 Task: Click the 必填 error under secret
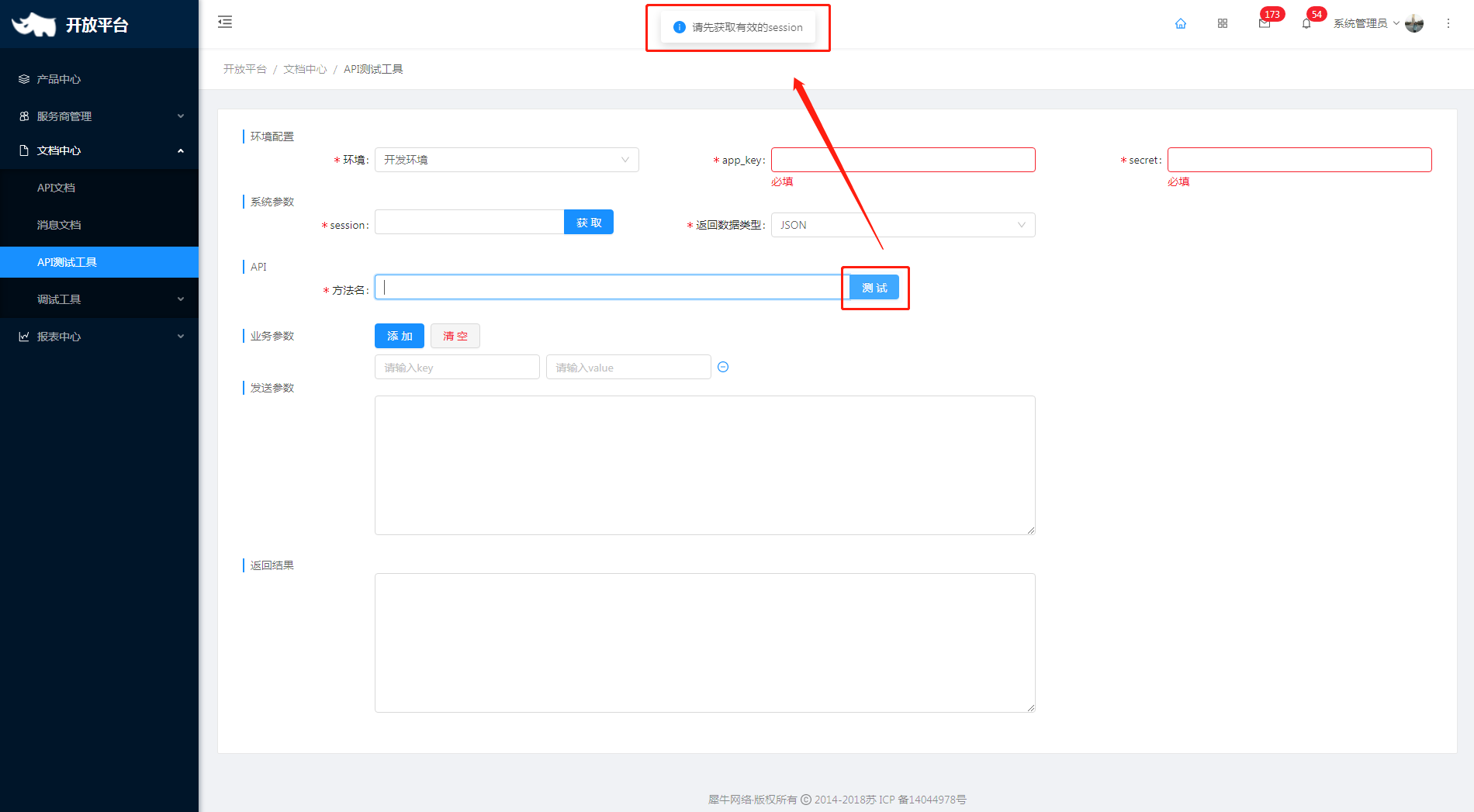point(1178,181)
